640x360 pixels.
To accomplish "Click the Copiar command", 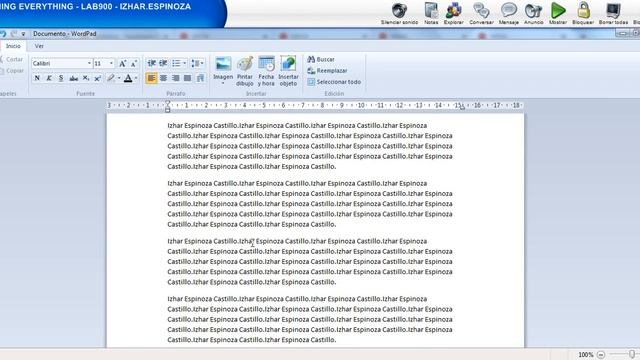I will 12,71.
